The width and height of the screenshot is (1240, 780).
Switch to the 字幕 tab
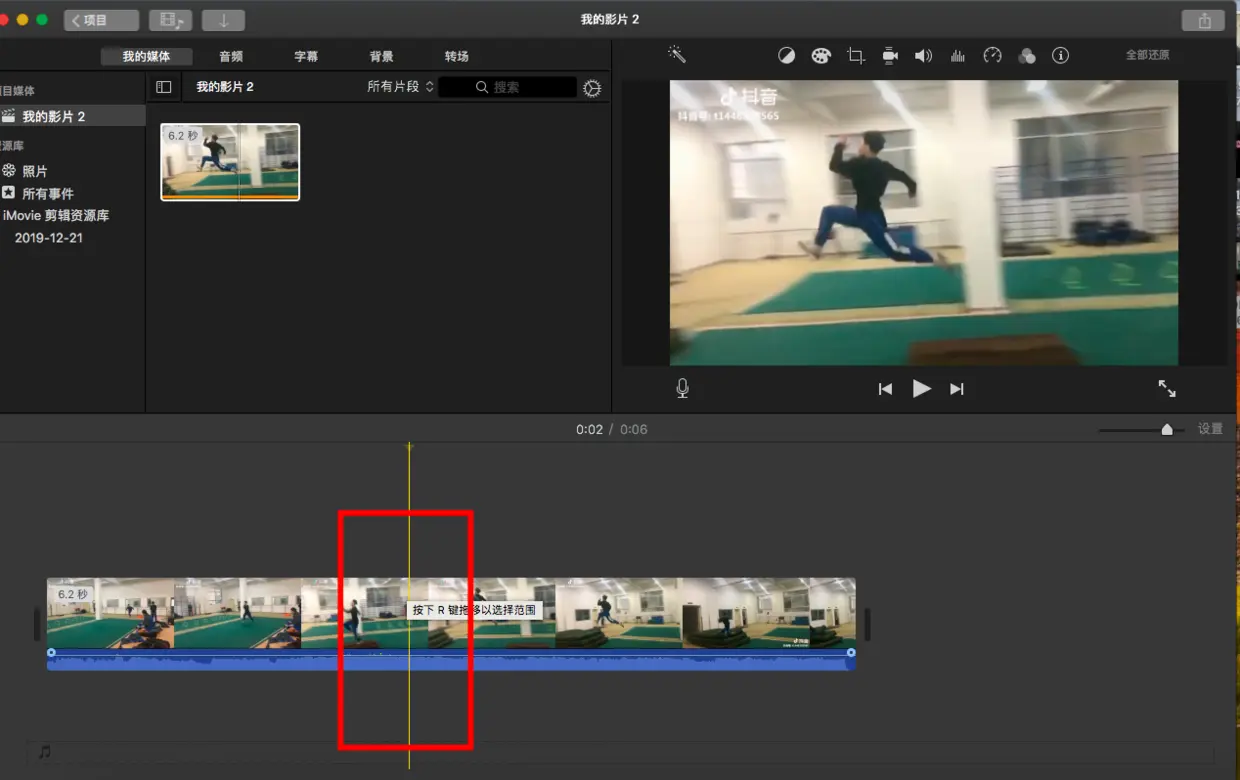pyautogui.click(x=306, y=56)
